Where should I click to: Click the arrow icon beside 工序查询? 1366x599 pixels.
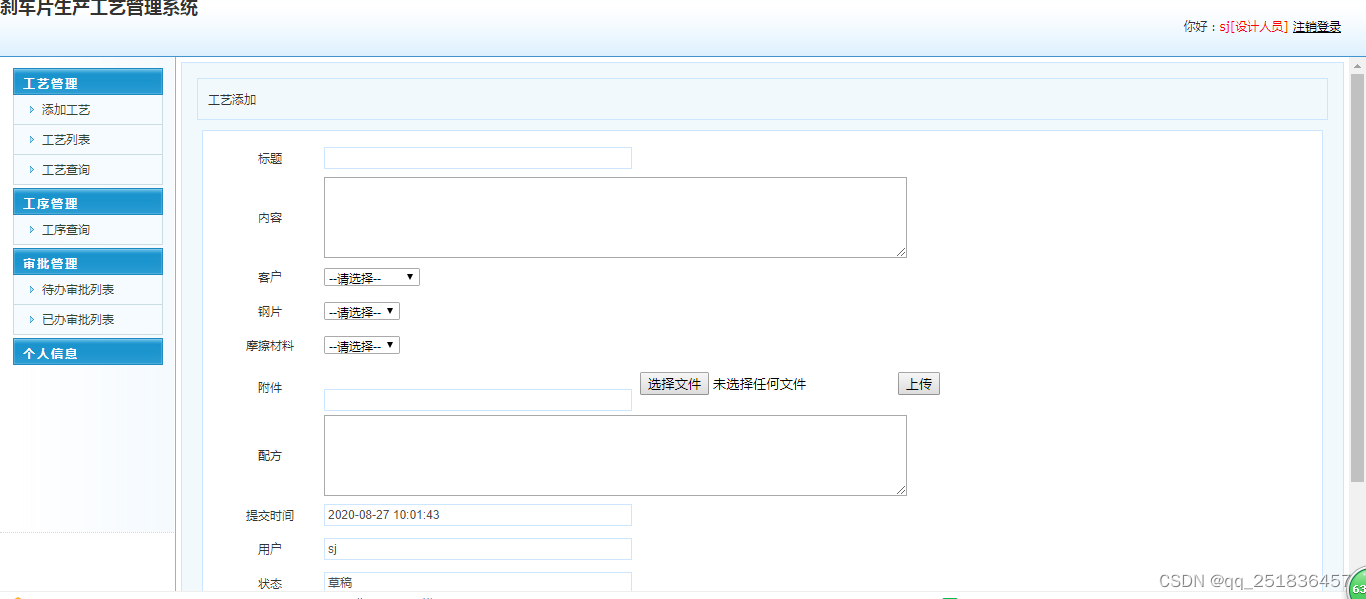click(x=32, y=230)
